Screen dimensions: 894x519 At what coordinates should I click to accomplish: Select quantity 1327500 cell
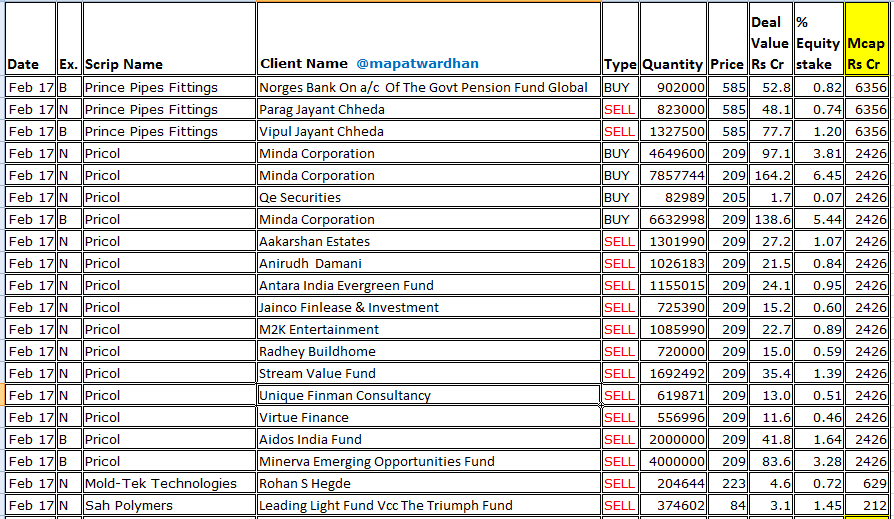pyautogui.click(x=673, y=131)
